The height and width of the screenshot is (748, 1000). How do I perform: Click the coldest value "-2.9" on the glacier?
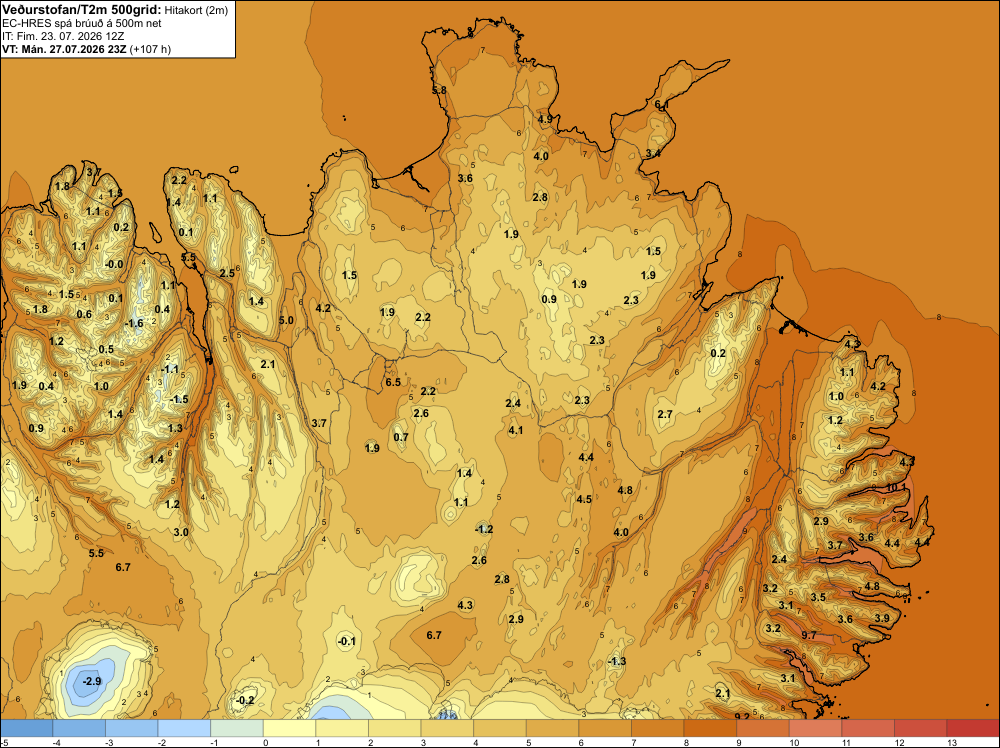click(92, 681)
